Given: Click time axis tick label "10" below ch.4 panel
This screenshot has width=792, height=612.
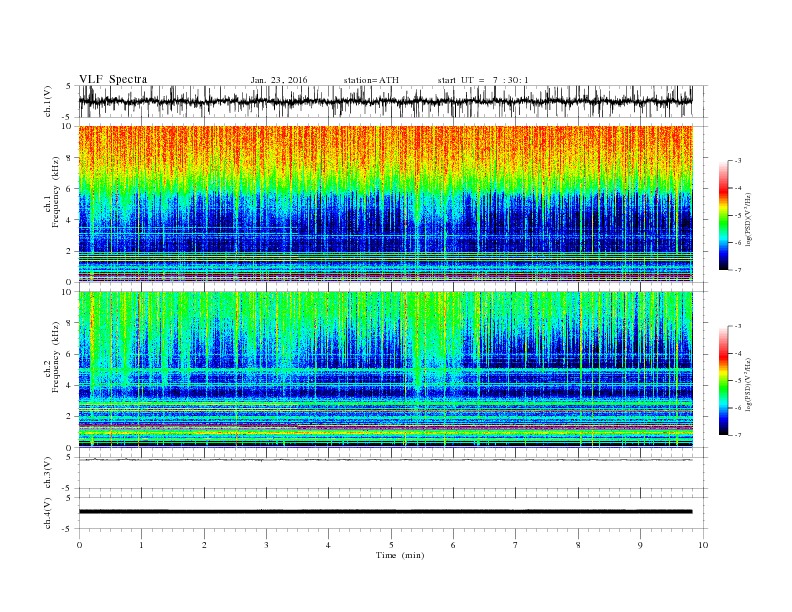Looking at the screenshot, I should pyautogui.click(x=703, y=545).
